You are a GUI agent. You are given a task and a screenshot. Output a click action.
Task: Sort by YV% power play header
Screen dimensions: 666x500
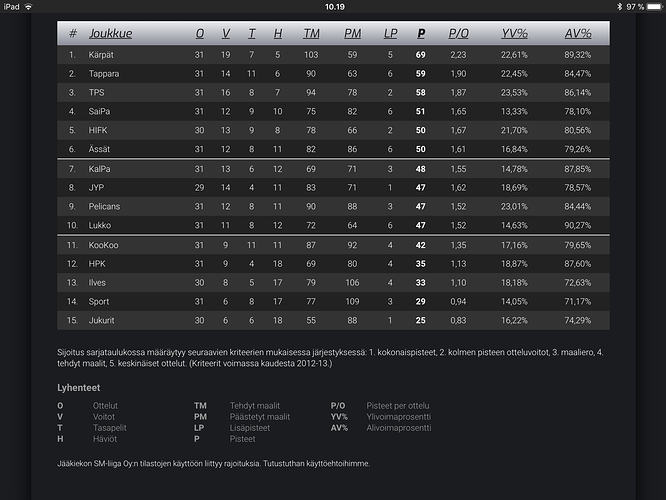[514, 33]
